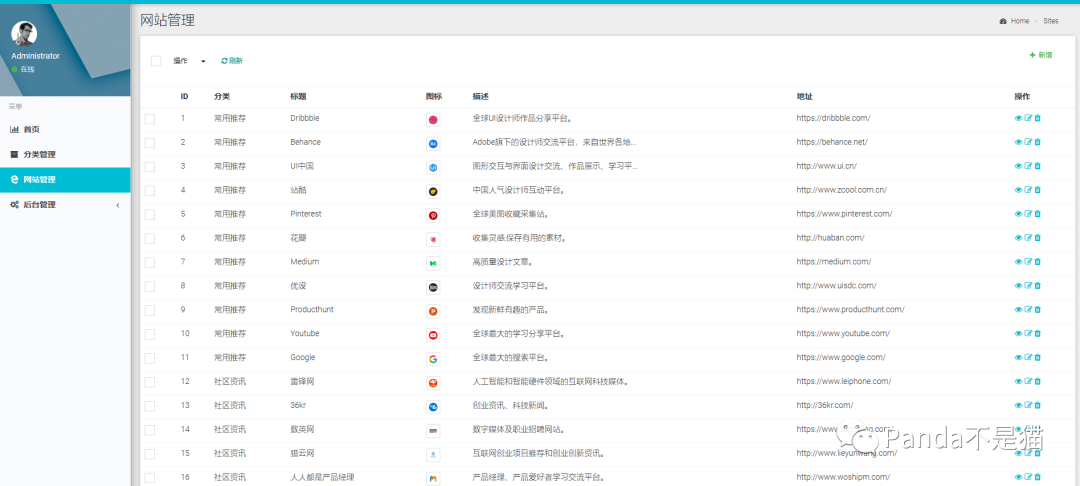Viewport: 1080px width, 486px height.
Task: Delete the 36kr row
Action: (x=1037, y=405)
